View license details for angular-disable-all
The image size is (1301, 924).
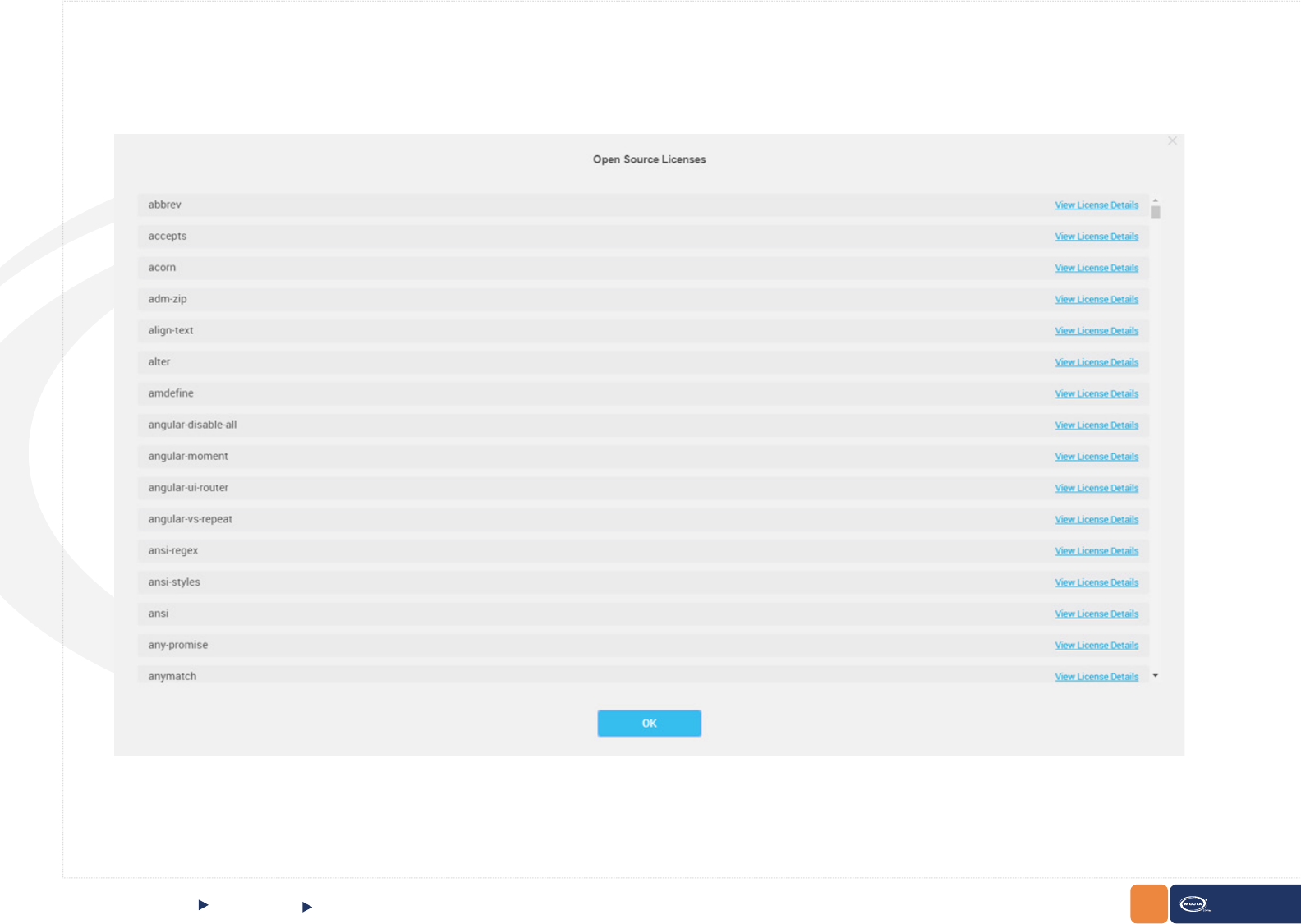1096,425
